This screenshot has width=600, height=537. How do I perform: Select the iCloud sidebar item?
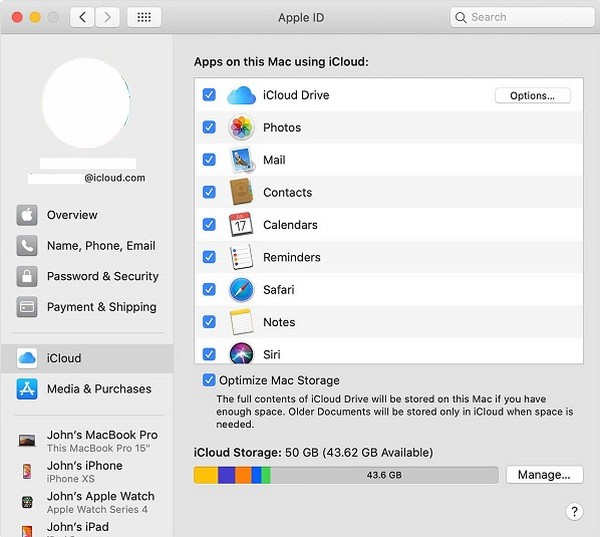coord(87,358)
